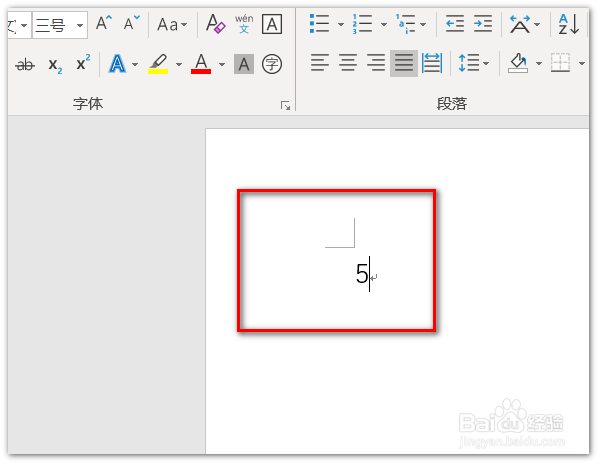The image size is (598, 463).
Task: Apply red font color
Action: [201, 64]
